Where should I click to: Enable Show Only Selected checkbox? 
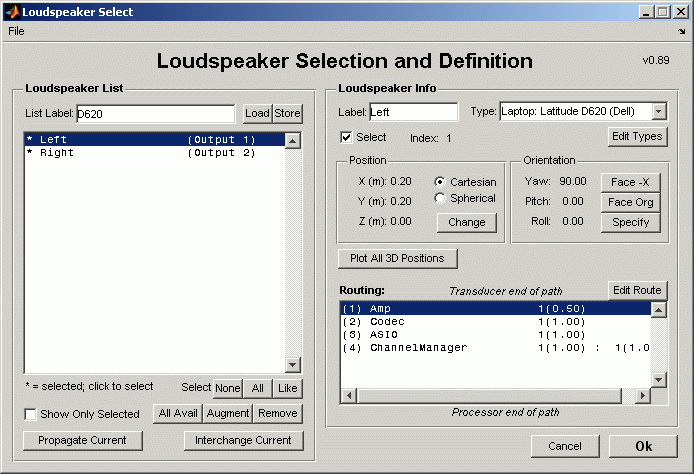point(31,414)
